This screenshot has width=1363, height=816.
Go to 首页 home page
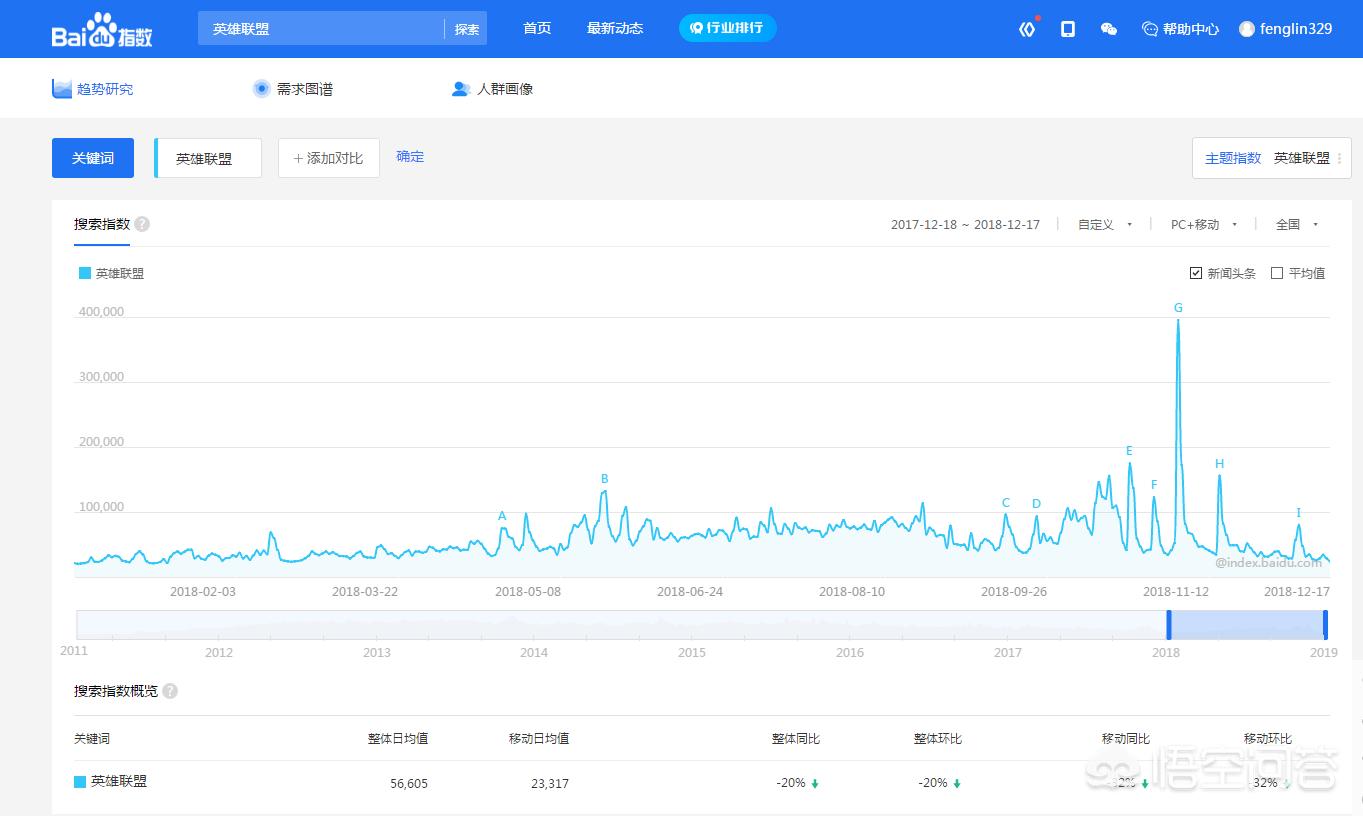[x=537, y=28]
